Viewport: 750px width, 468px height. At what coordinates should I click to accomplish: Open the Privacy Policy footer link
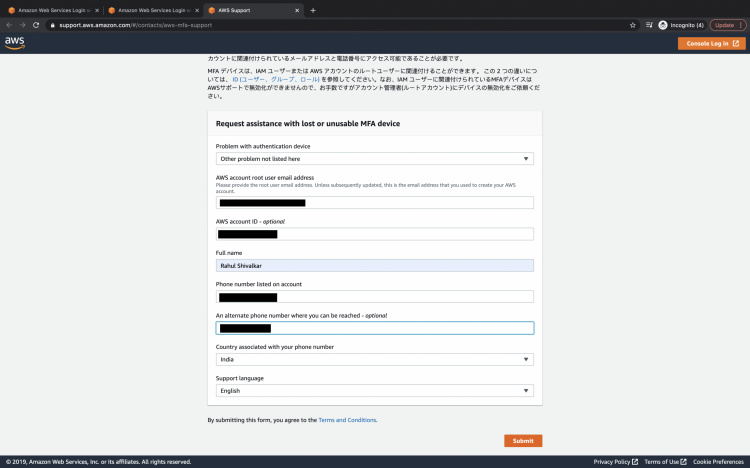(x=612, y=462)
